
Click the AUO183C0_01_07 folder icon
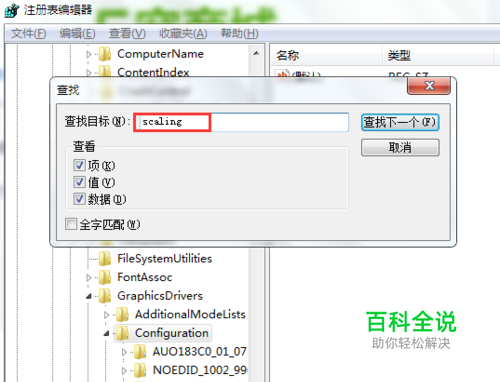coord(140,352)
